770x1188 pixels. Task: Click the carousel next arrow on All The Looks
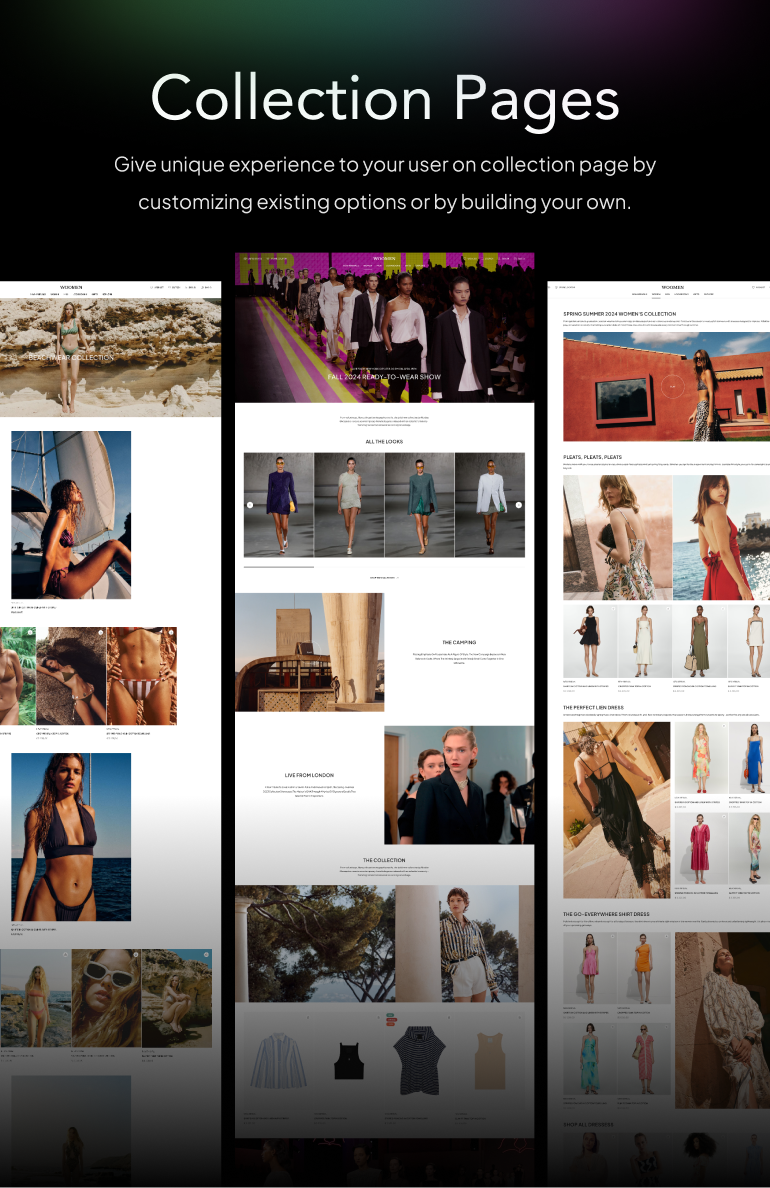tap(518, 505)
